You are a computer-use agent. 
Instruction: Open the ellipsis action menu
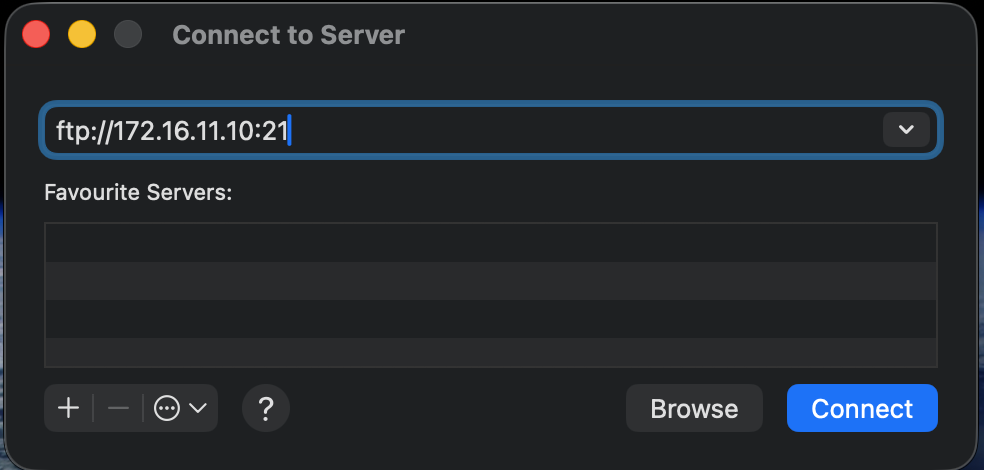tap(167, 408)
